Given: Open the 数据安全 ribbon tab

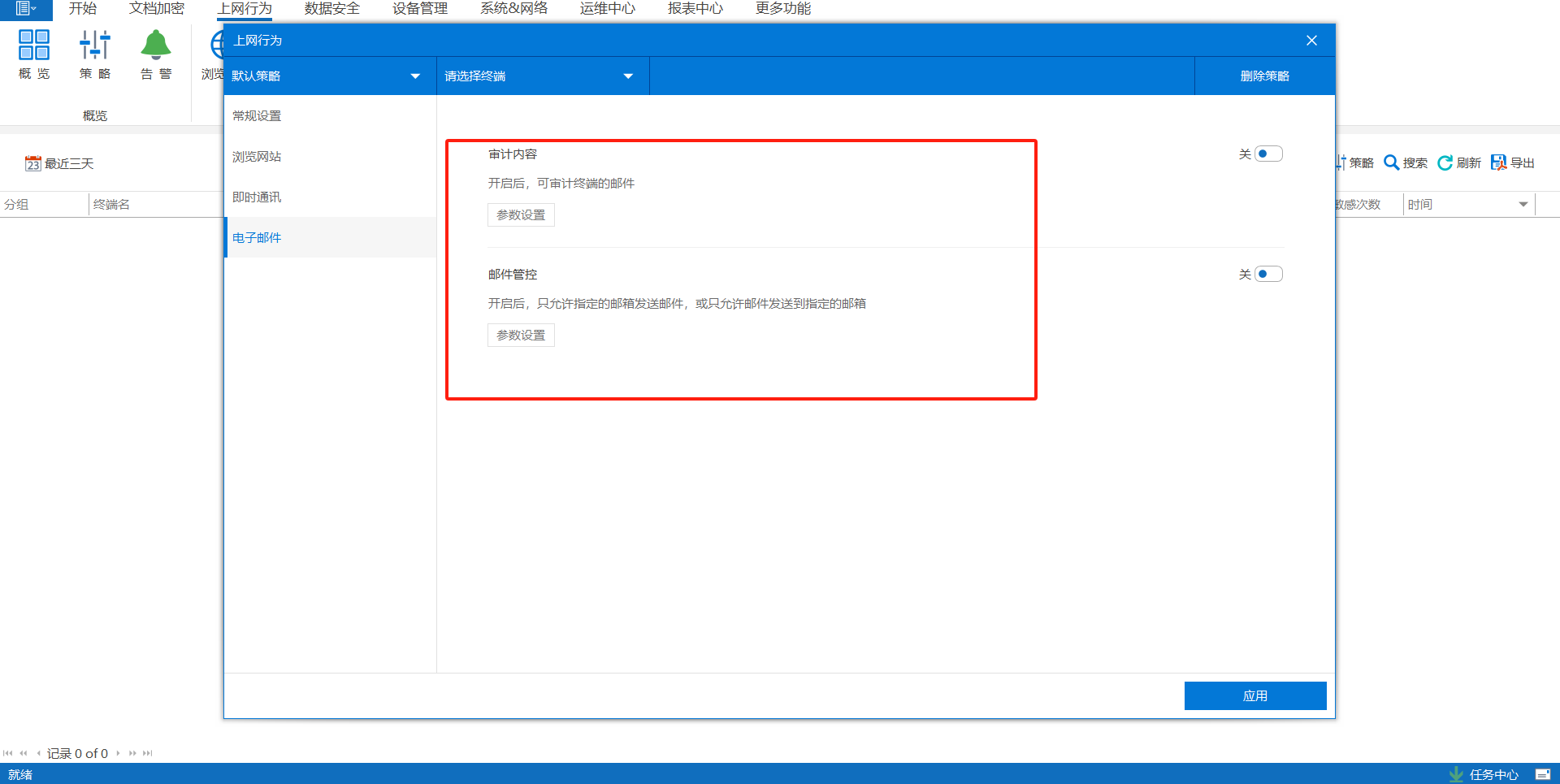Looking at the screenshot, I should tap(332, 9).
